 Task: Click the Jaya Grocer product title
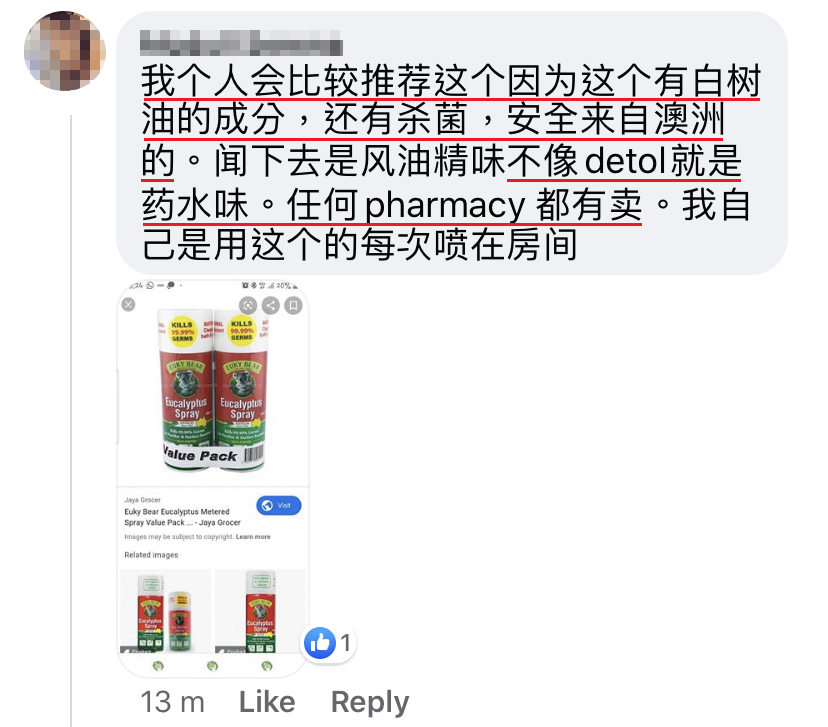tap(182, 517)
